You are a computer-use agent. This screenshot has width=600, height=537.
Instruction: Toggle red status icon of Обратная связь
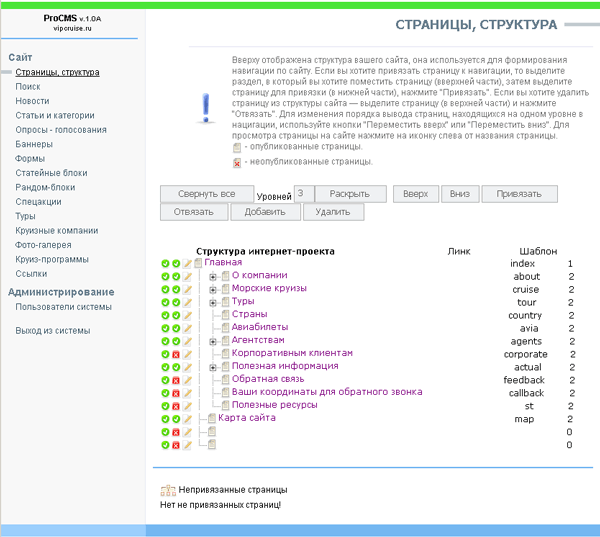point(176,380)
